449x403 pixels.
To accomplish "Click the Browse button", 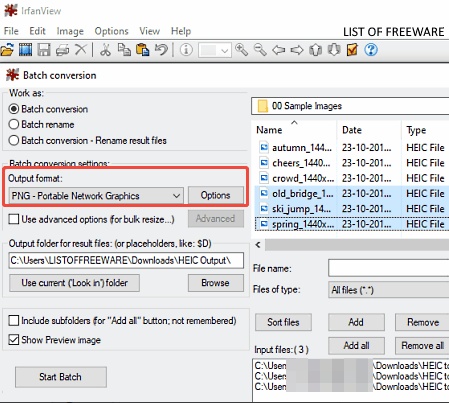I will tap(216, 283).
